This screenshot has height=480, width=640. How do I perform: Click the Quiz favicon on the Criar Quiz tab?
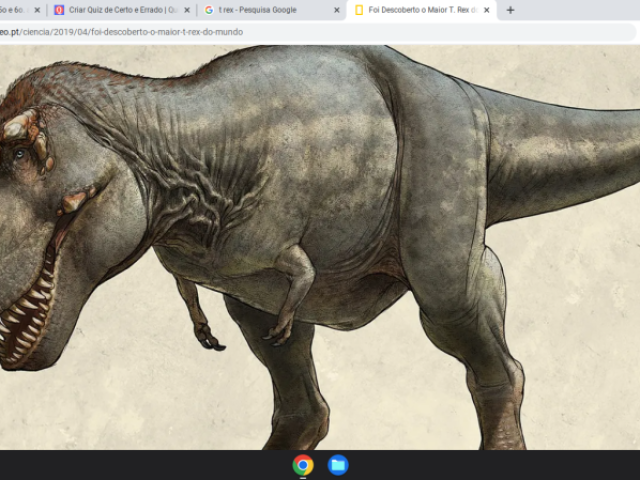pos(59,10)
